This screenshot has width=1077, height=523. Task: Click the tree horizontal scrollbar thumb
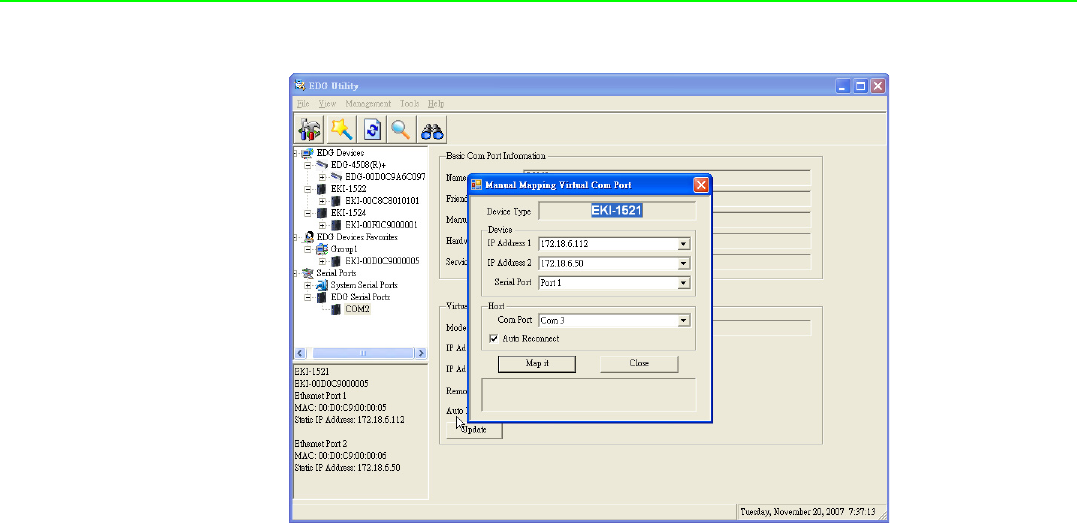point(364,353)
